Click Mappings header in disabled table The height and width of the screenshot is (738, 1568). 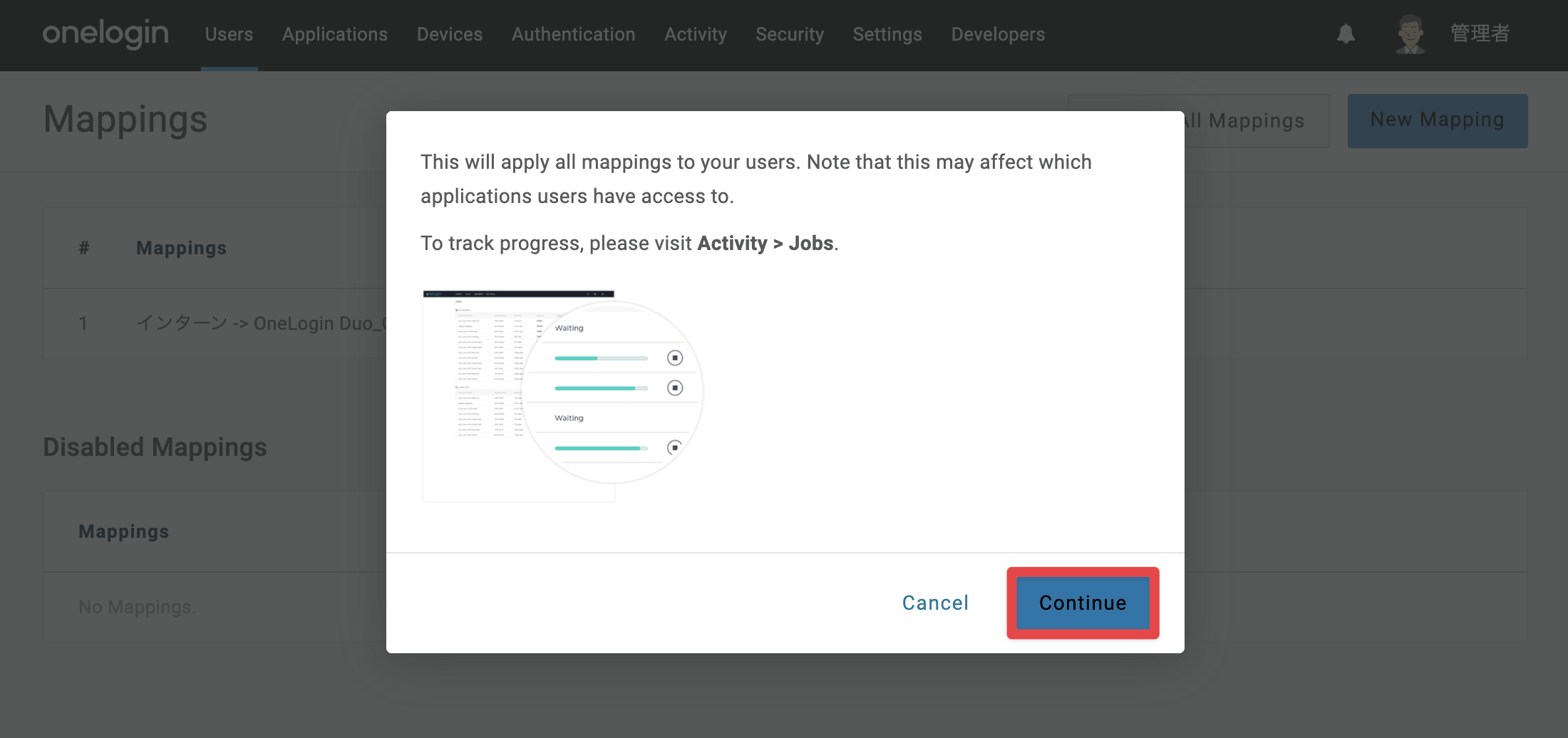click(123, 531)
